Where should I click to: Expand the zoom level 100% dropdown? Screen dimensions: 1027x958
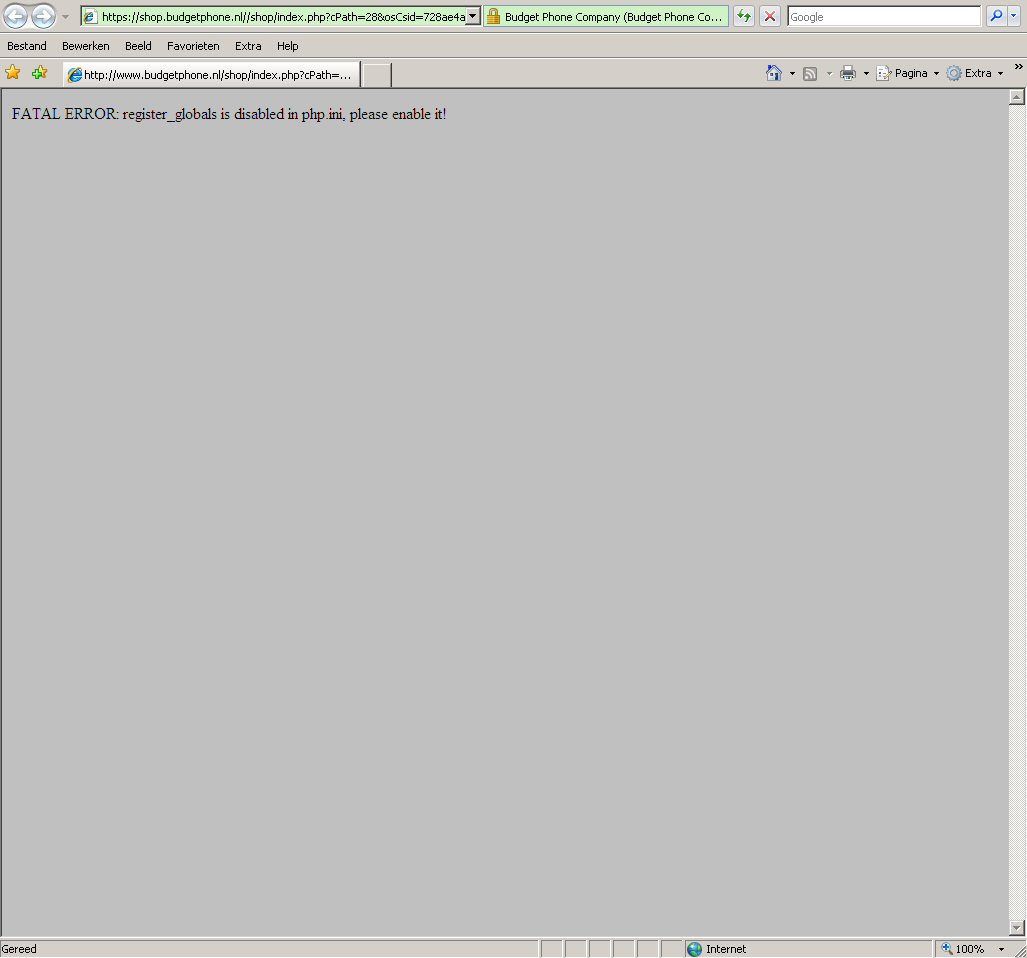point(1001,949)
